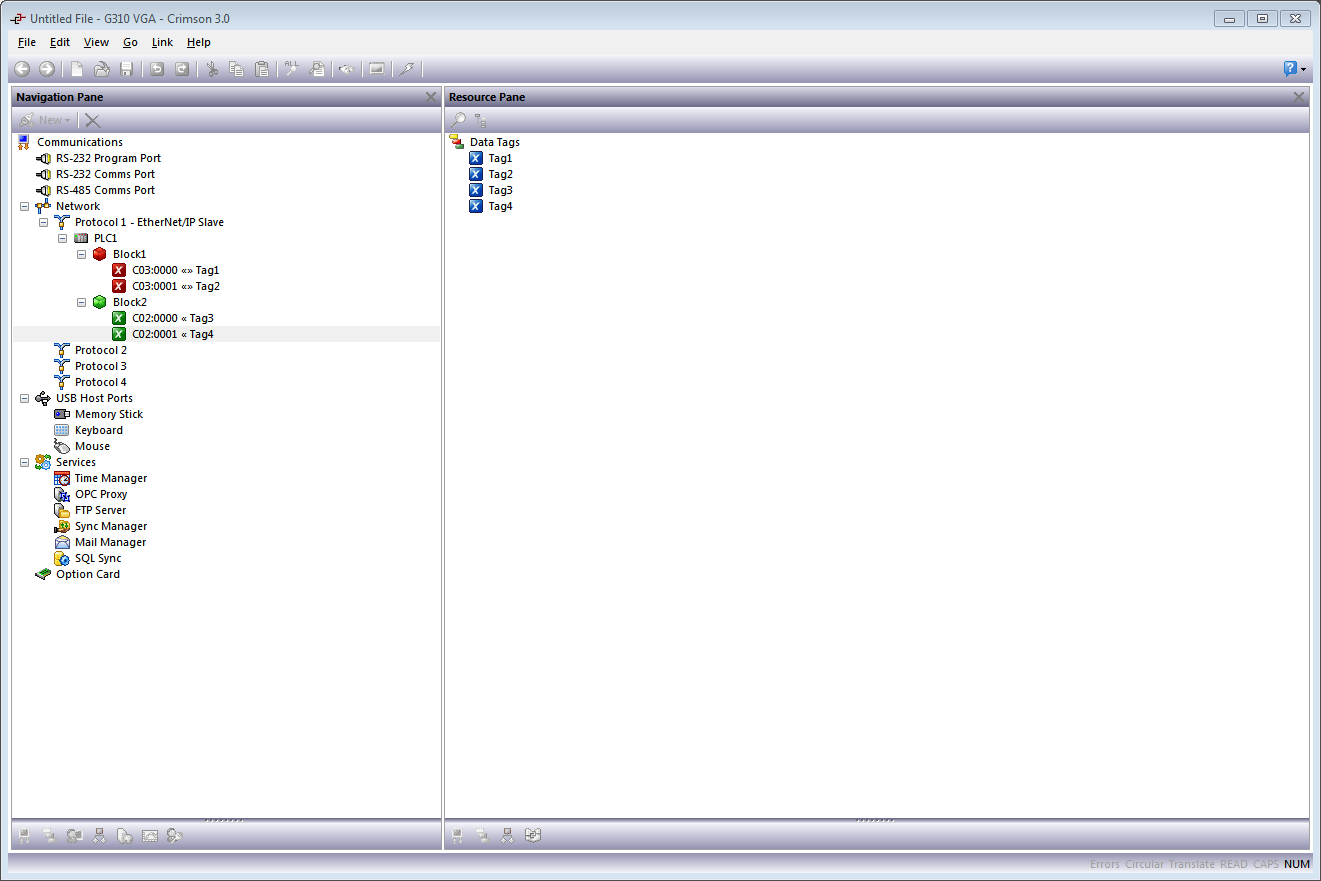The height and width of the screenshot is (881, 1321).
Task: Open the dropdown arrow beside help icon
Action: [x=1304, y=70]
